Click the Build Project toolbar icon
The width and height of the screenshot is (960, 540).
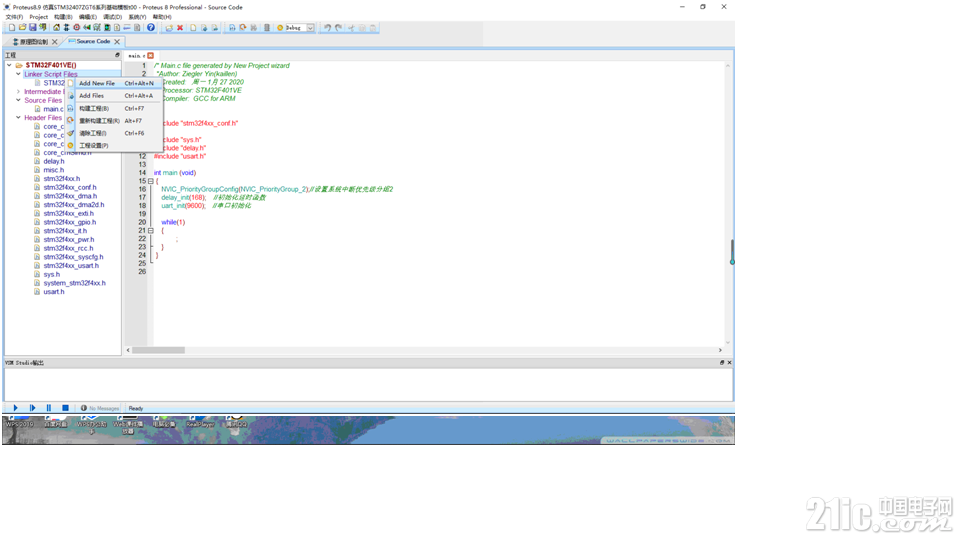pyautogui.click(x=232, y=28)
